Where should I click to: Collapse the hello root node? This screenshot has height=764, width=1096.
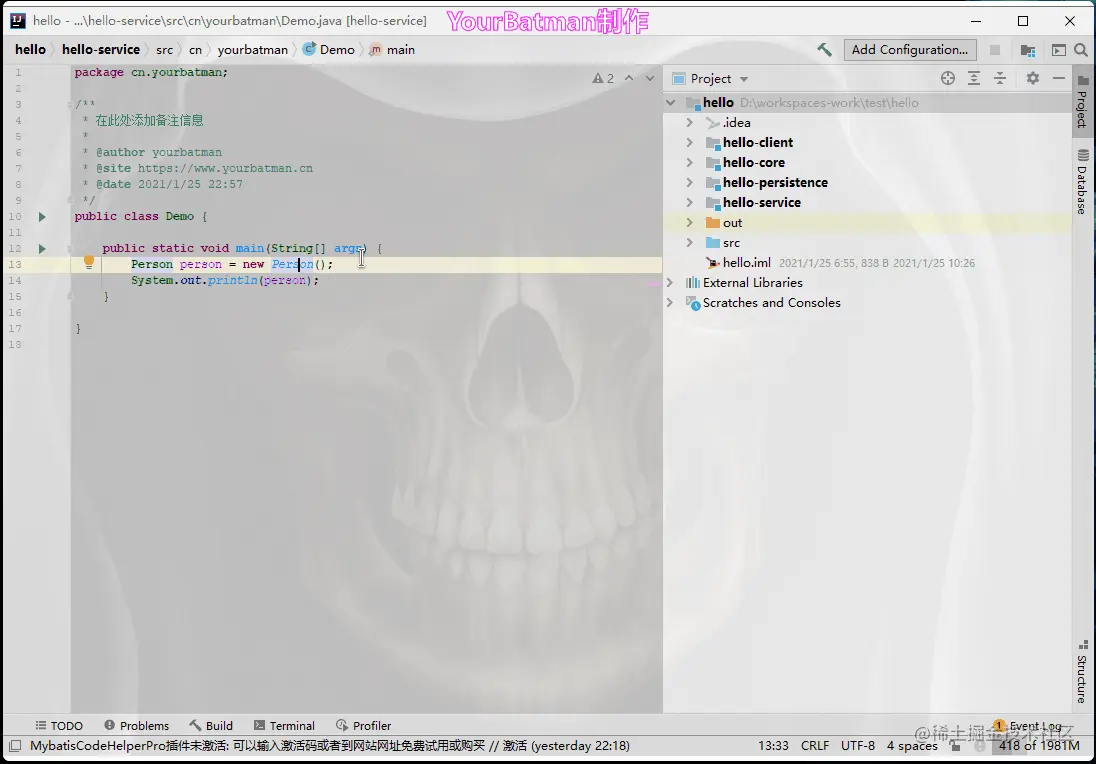click(x=671, y=103)
